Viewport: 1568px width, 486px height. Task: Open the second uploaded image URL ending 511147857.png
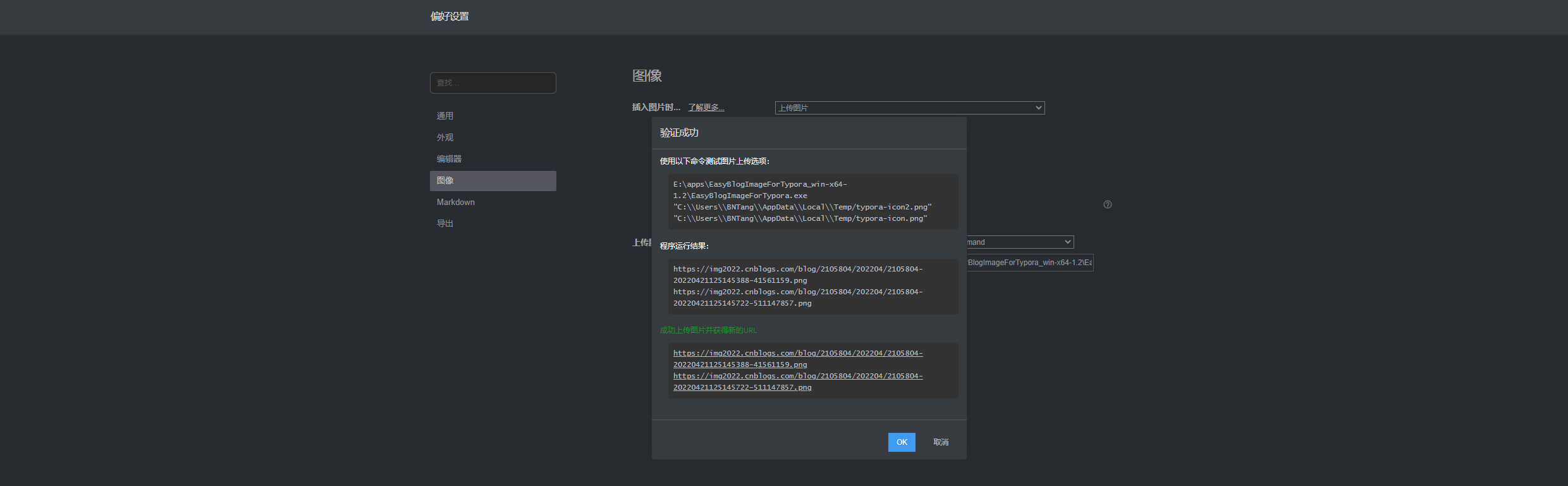pyautogui.click(x=798, y=382)
